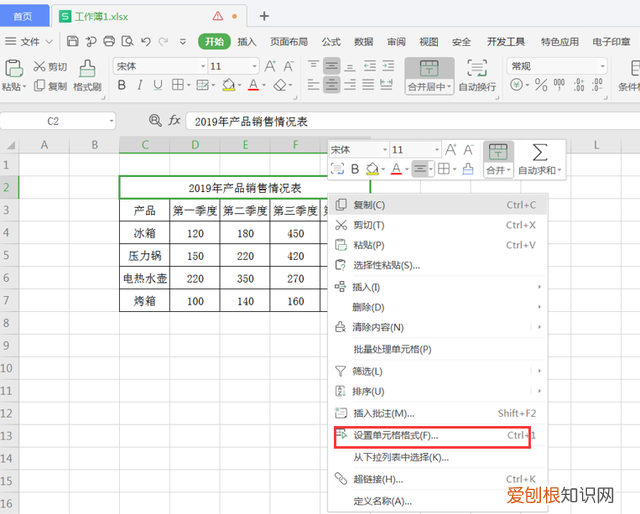Click the percent style icon
Image resolution: width=640 pixels, height=514 pixels.
click(x=541, y=85)
